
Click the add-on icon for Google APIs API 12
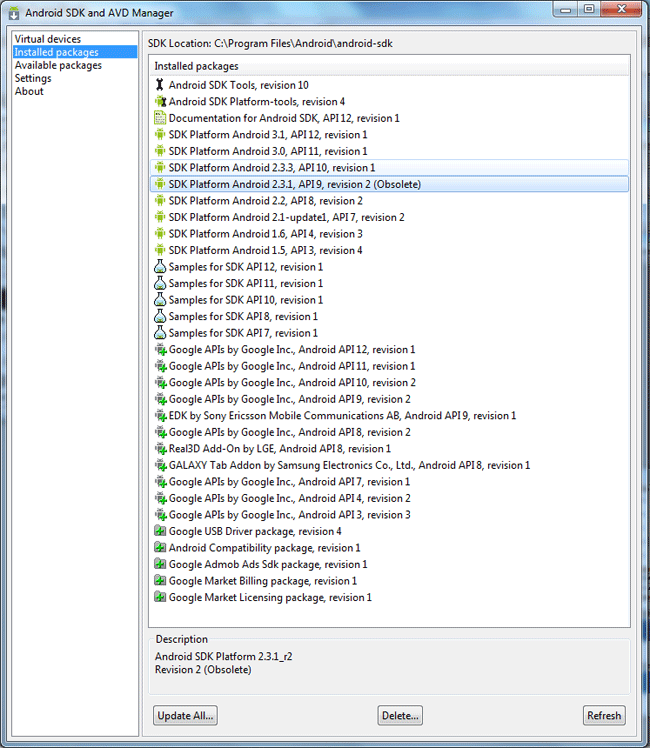161,350
